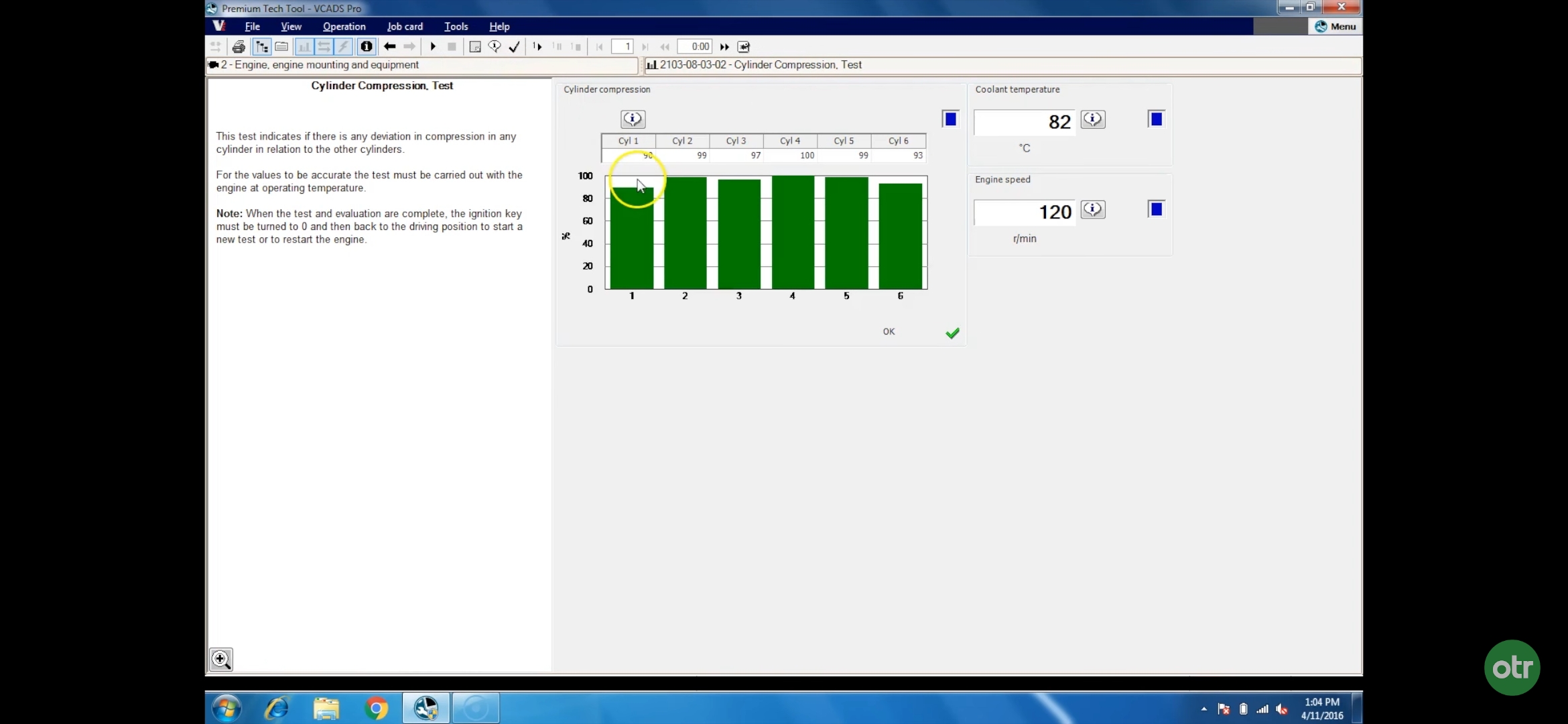The width and height of the screenshot is (1568, 724).
Task: Click '2 - Engine, engine mounting and equipment' bar
Action: [422, 65]
